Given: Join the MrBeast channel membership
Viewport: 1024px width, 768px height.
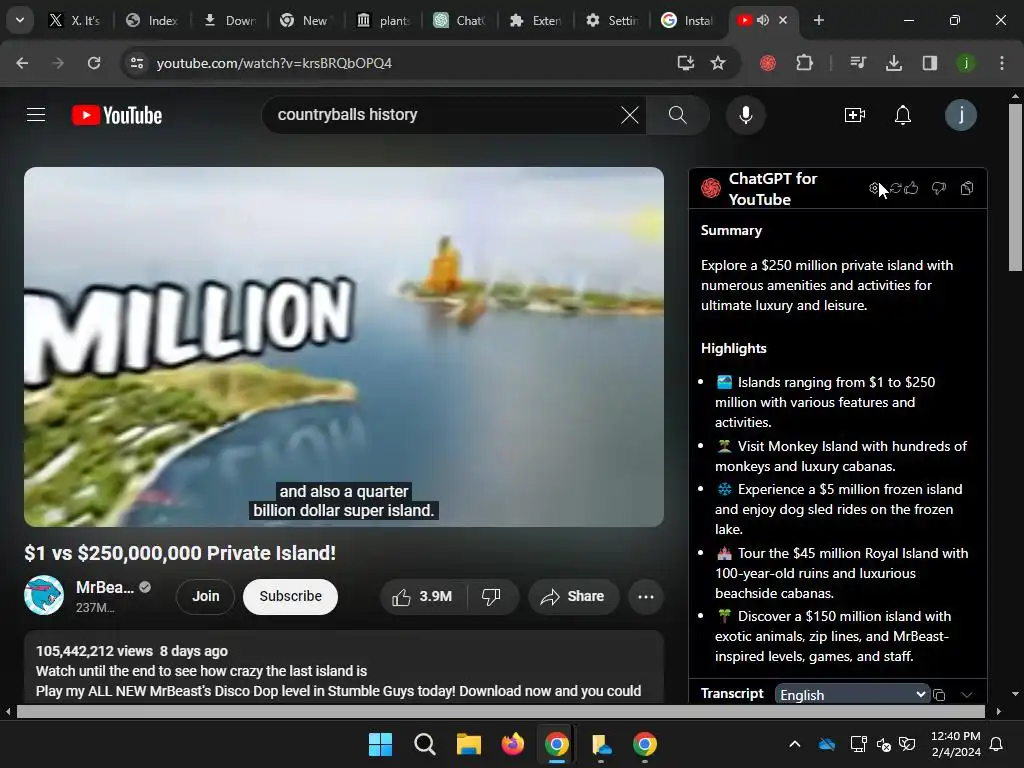Looking at the screenshot, I should 205,596.
